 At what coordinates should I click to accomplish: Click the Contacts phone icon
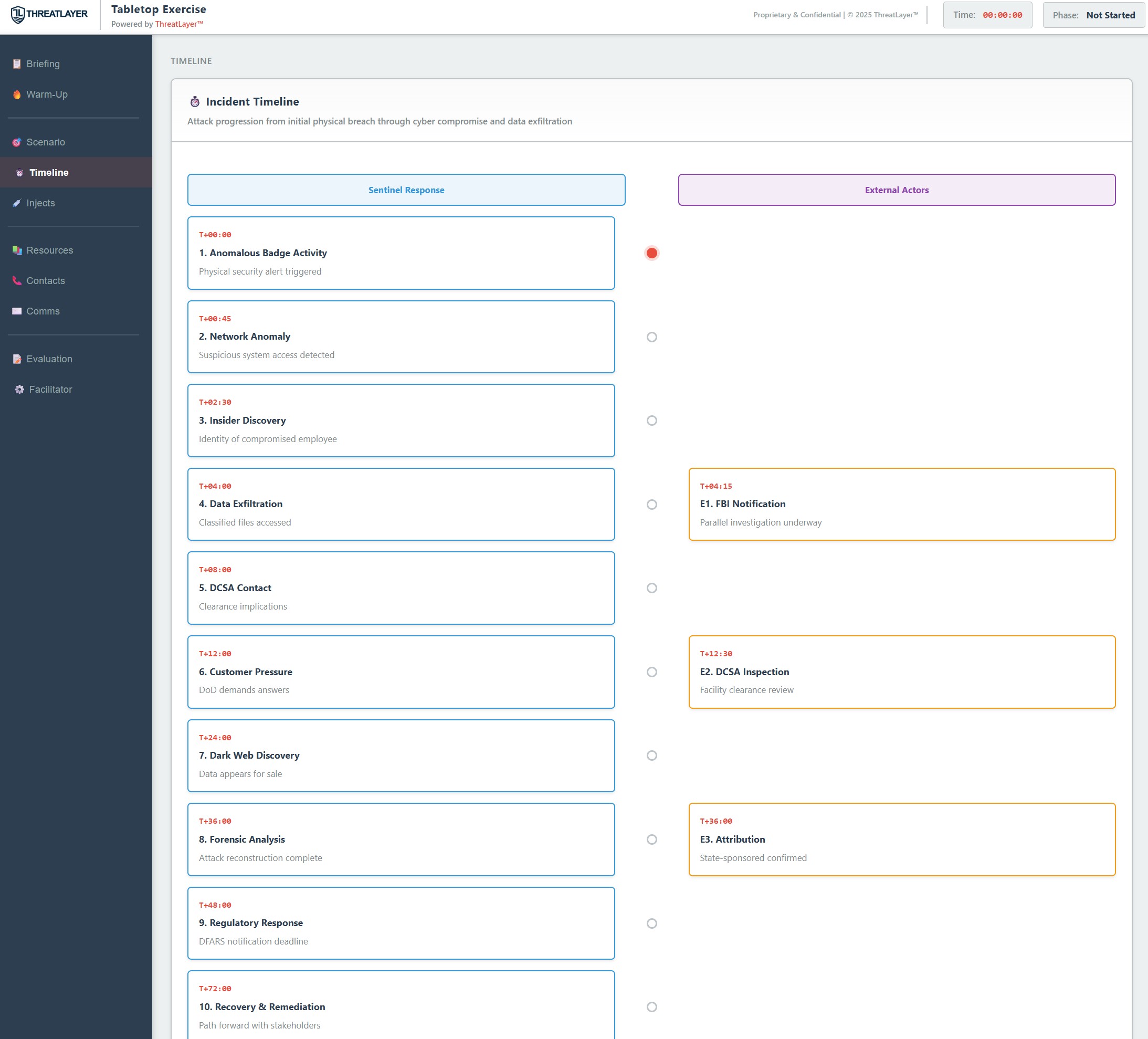[18, 280]
